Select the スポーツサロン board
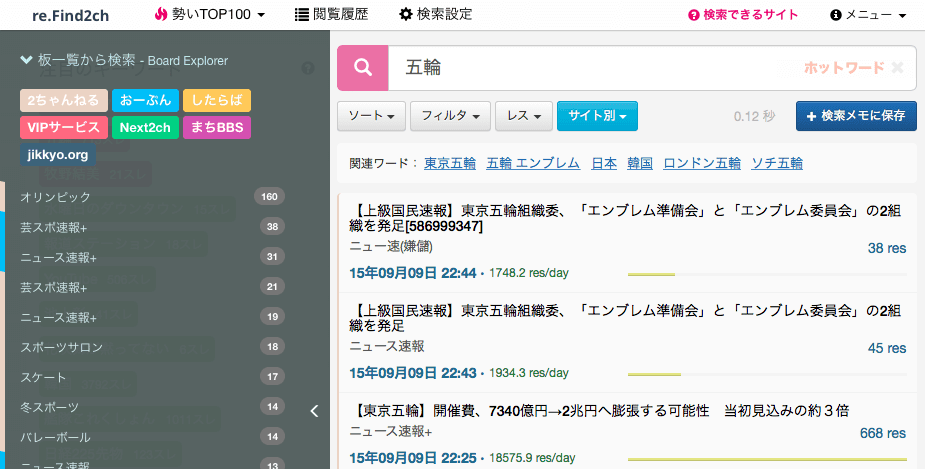Screen dimensions: 925x469 [x=152, y=347]
